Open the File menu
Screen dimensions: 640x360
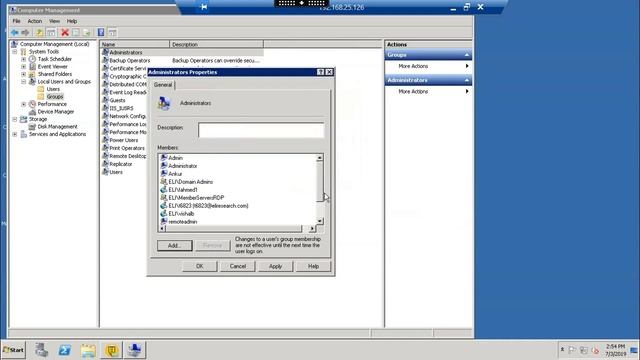[16, 21]
